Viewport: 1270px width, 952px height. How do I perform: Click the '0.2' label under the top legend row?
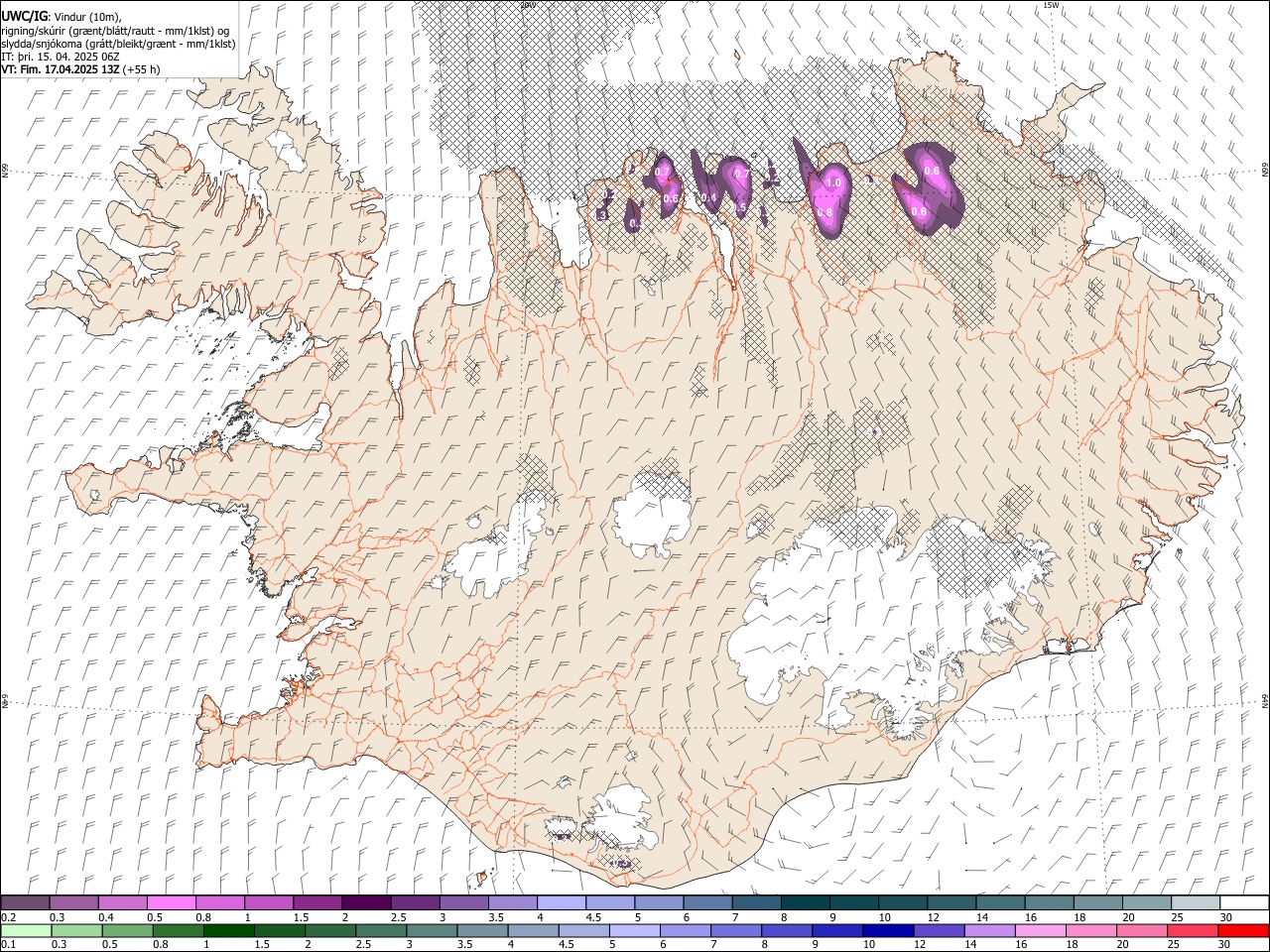(8, 917)
